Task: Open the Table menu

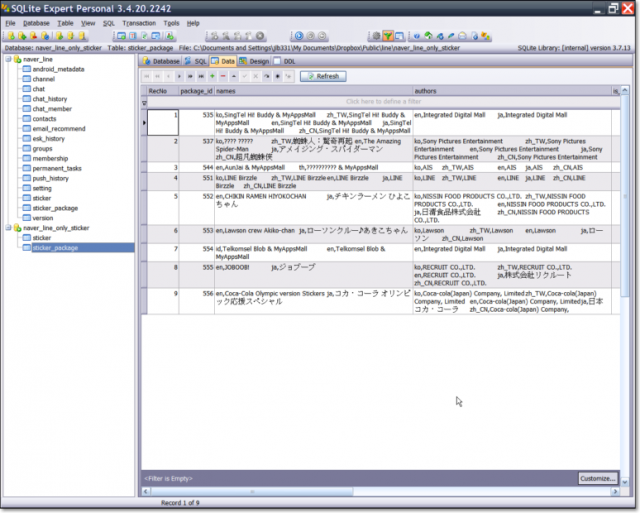Action: click(65, 23)
